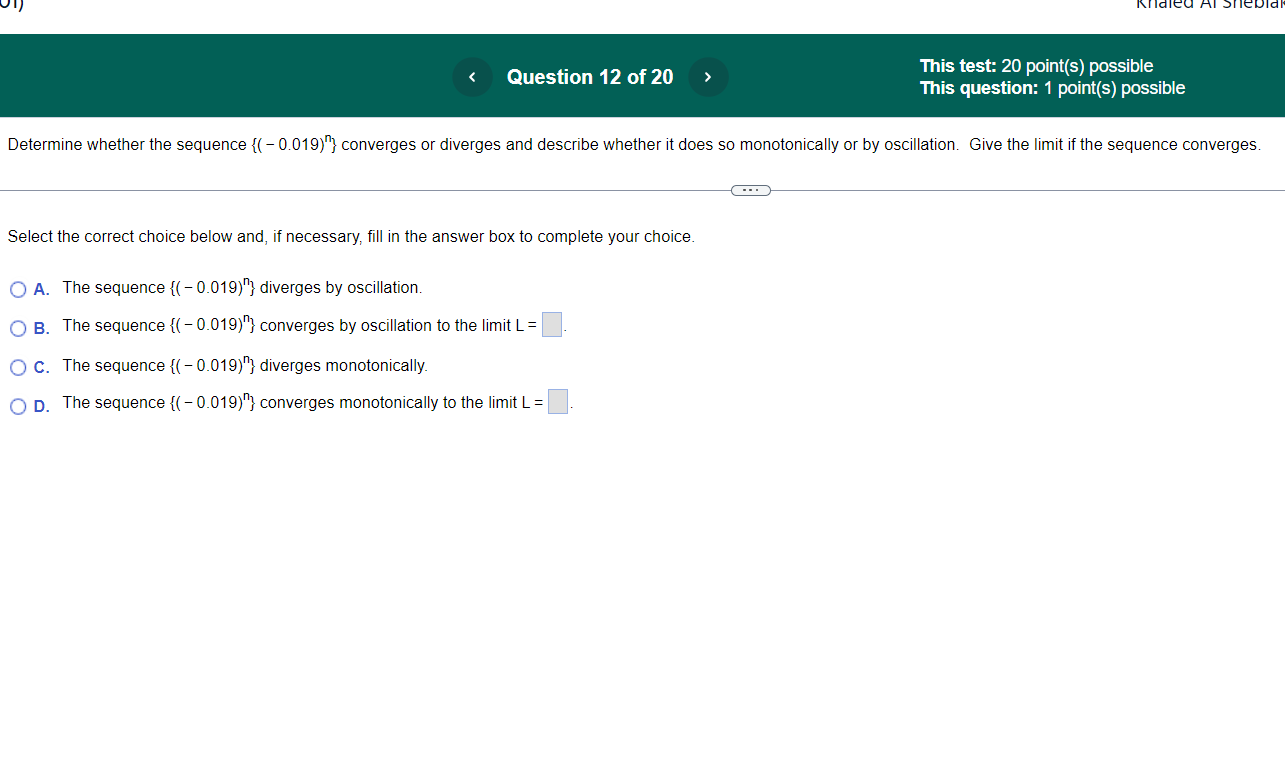Select radio button A for diverges by oscillation
This screenshot has height=773, width=1285.
pyautogui.click(x=18, y=289)
